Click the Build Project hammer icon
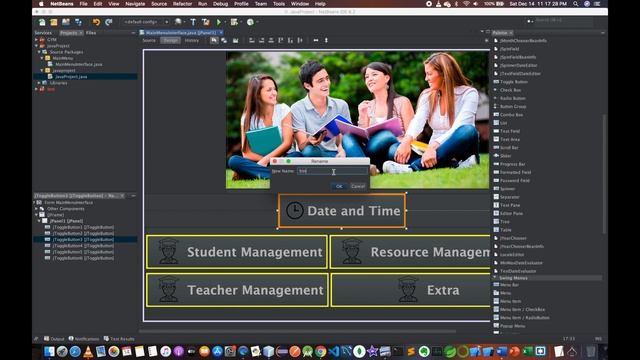Screen dimensions: 640x360 [193, 22]
